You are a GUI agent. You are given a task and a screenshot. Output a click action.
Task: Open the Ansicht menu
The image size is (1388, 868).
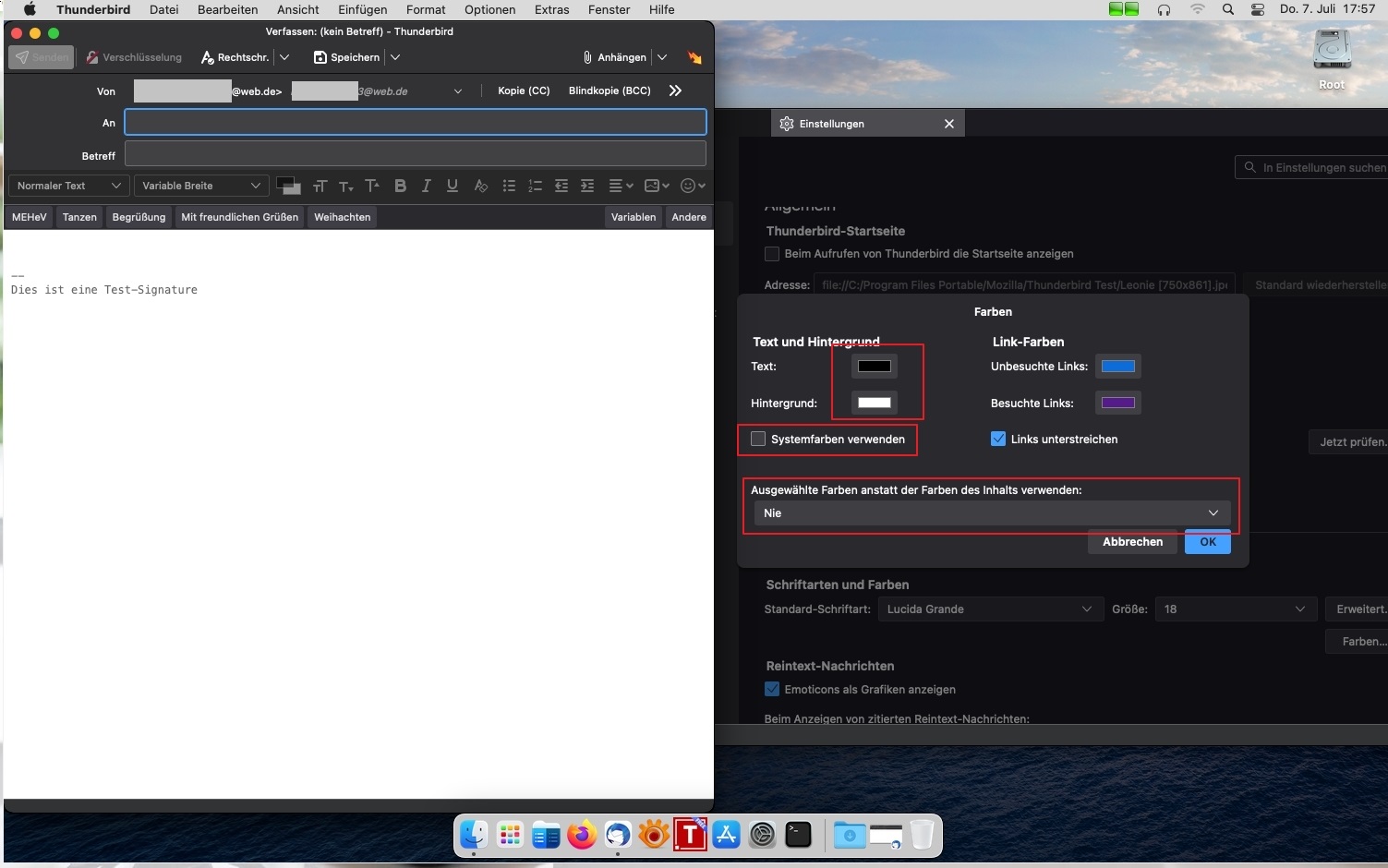click(x=298, y=9)
